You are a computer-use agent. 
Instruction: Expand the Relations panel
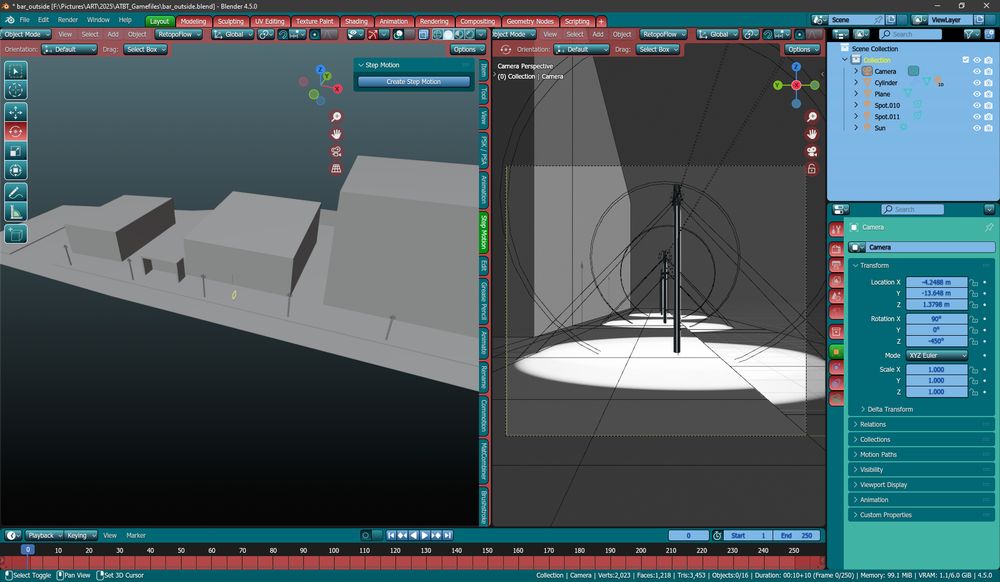872,424
